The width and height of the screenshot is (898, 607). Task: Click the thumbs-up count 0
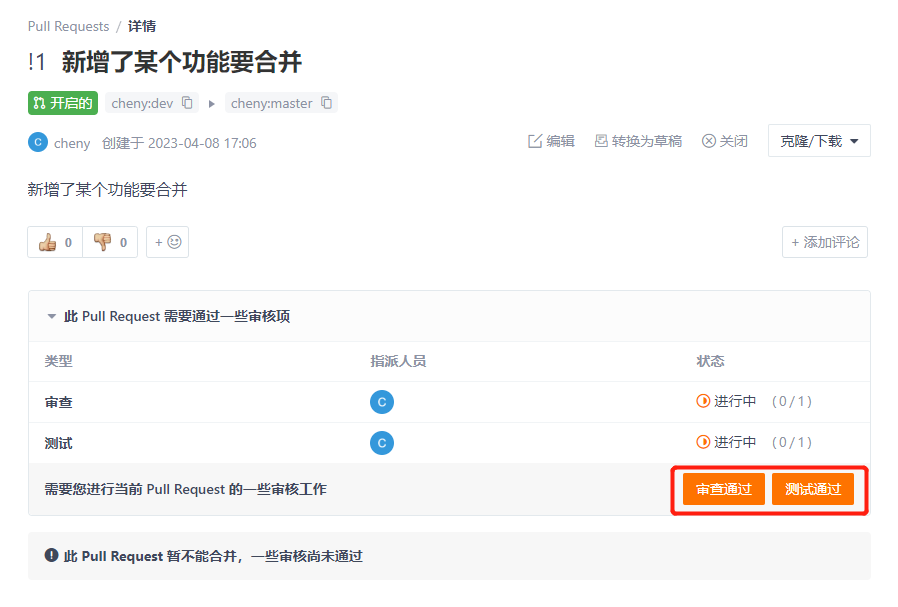[x=68, y=243]
